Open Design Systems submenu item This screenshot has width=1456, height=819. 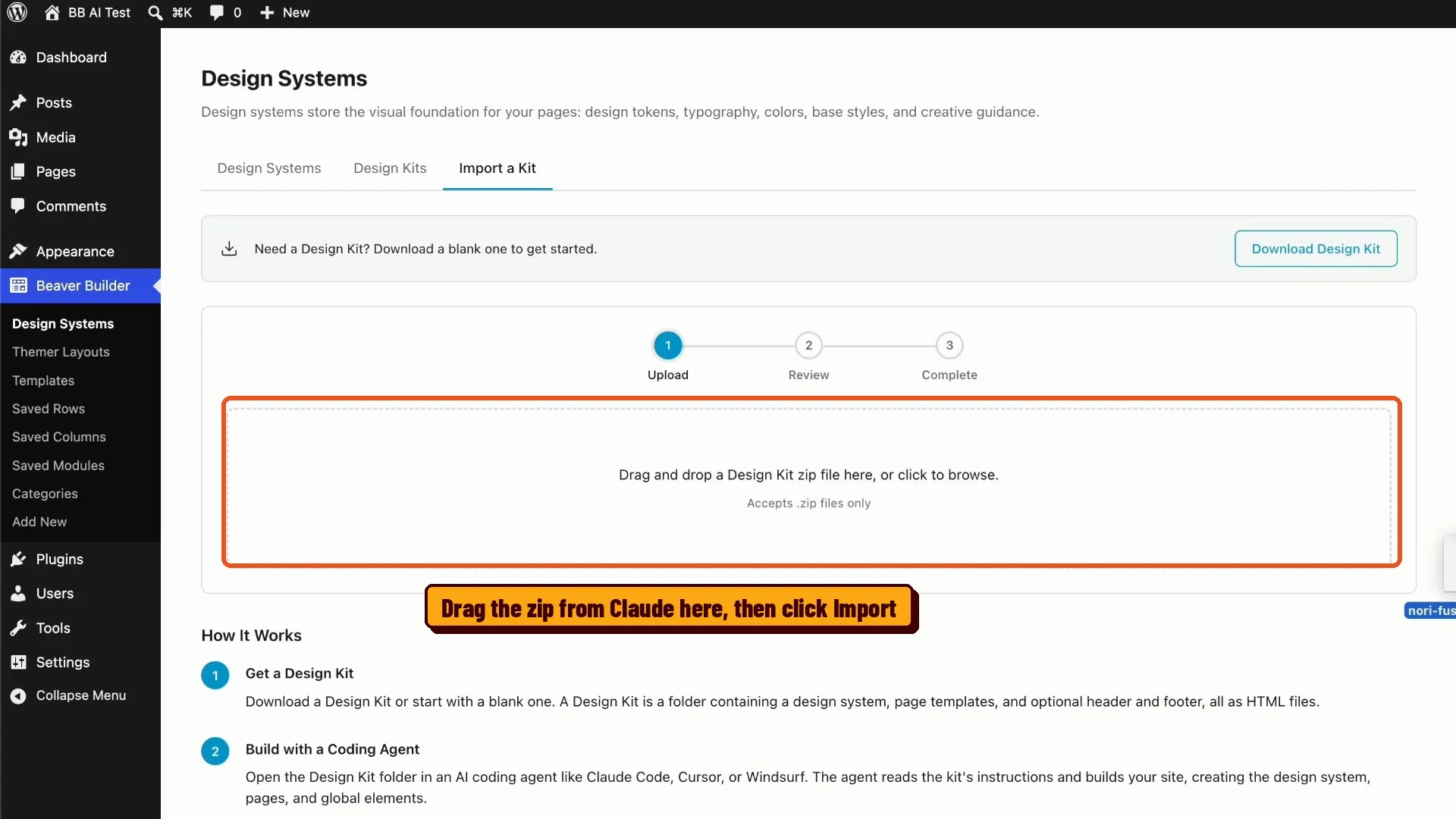[x=63, y=324]
